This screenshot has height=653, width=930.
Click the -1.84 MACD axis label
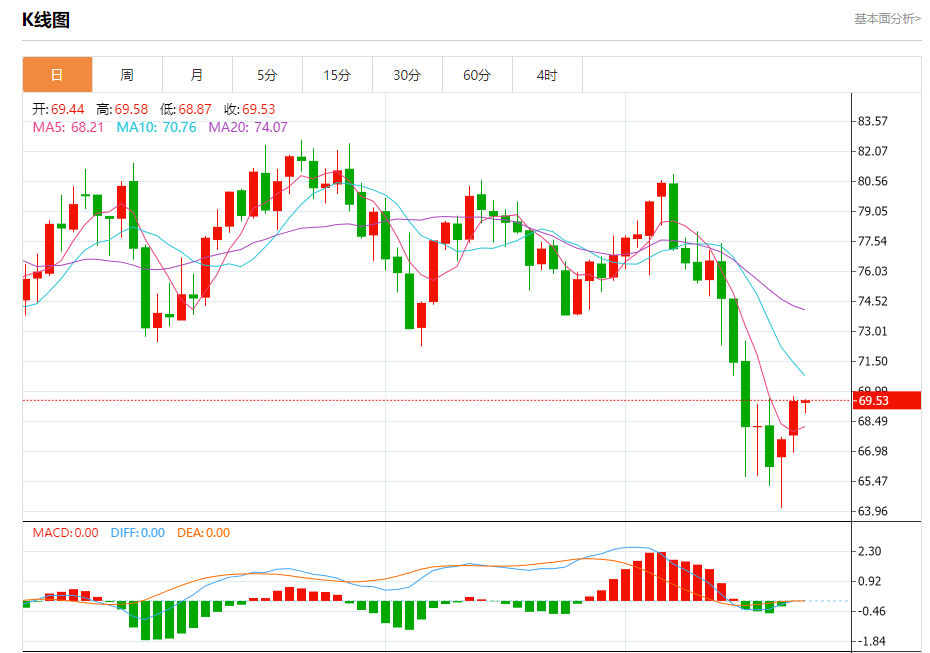pos(870,641)
